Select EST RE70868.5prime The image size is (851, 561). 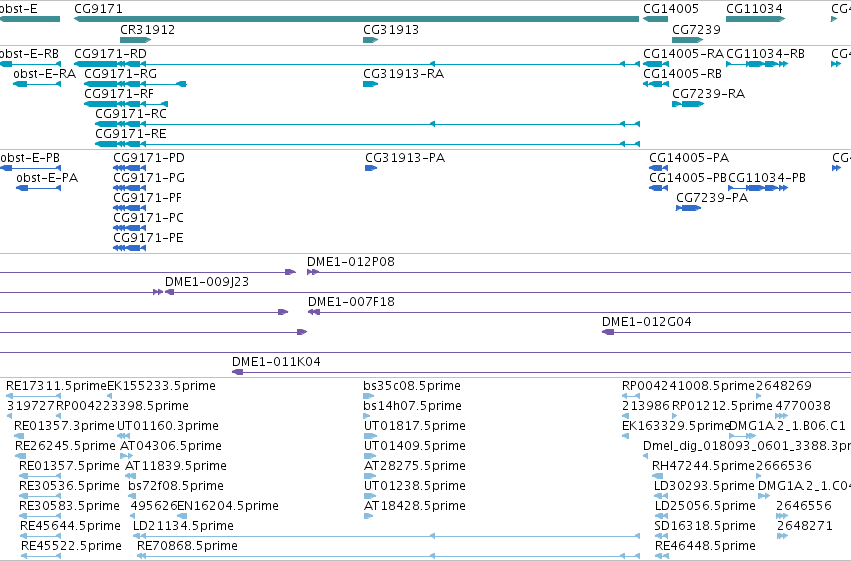pyautogui.click(x=389, y=557)
